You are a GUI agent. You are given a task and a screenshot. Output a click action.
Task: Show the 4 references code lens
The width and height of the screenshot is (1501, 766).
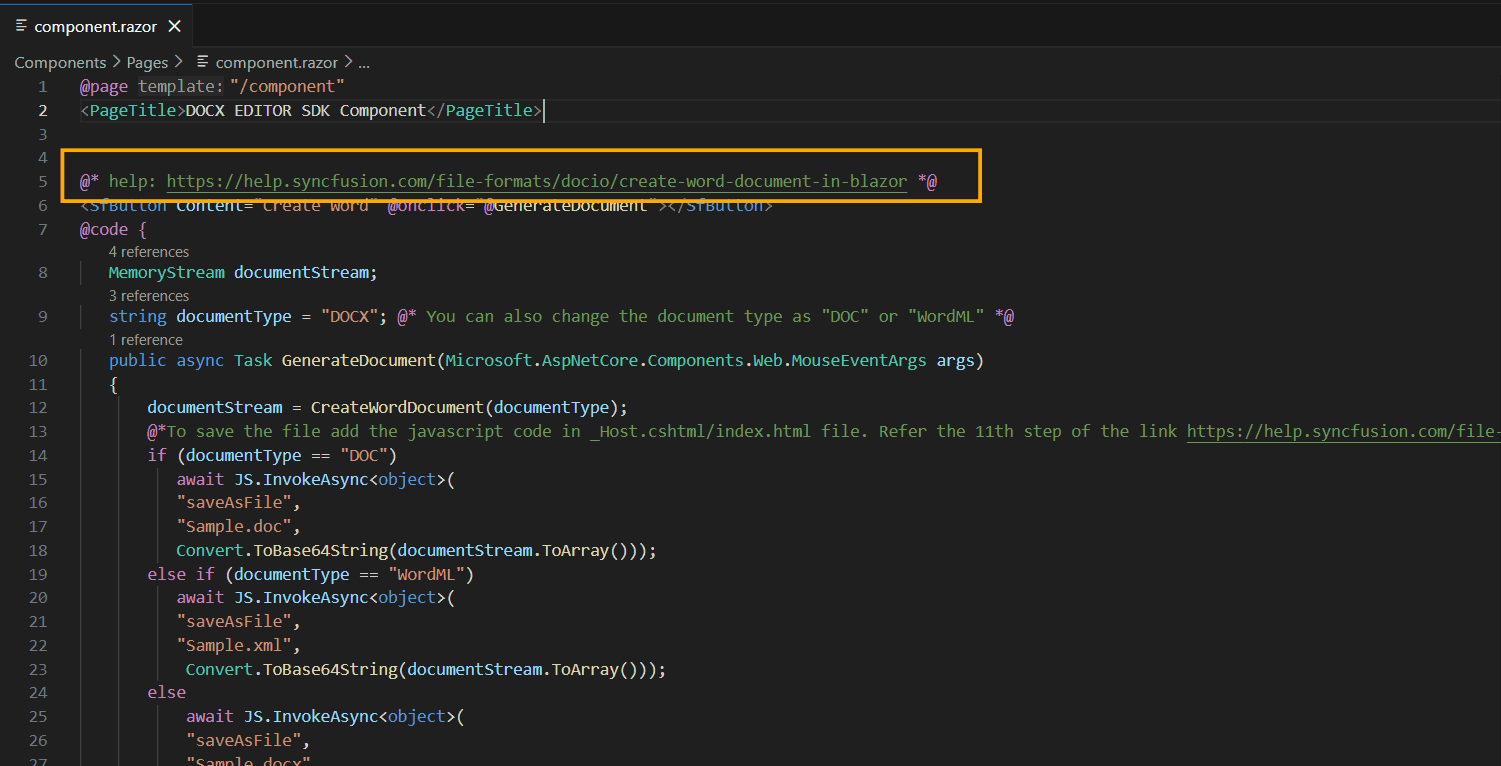(x=149, y=252)
